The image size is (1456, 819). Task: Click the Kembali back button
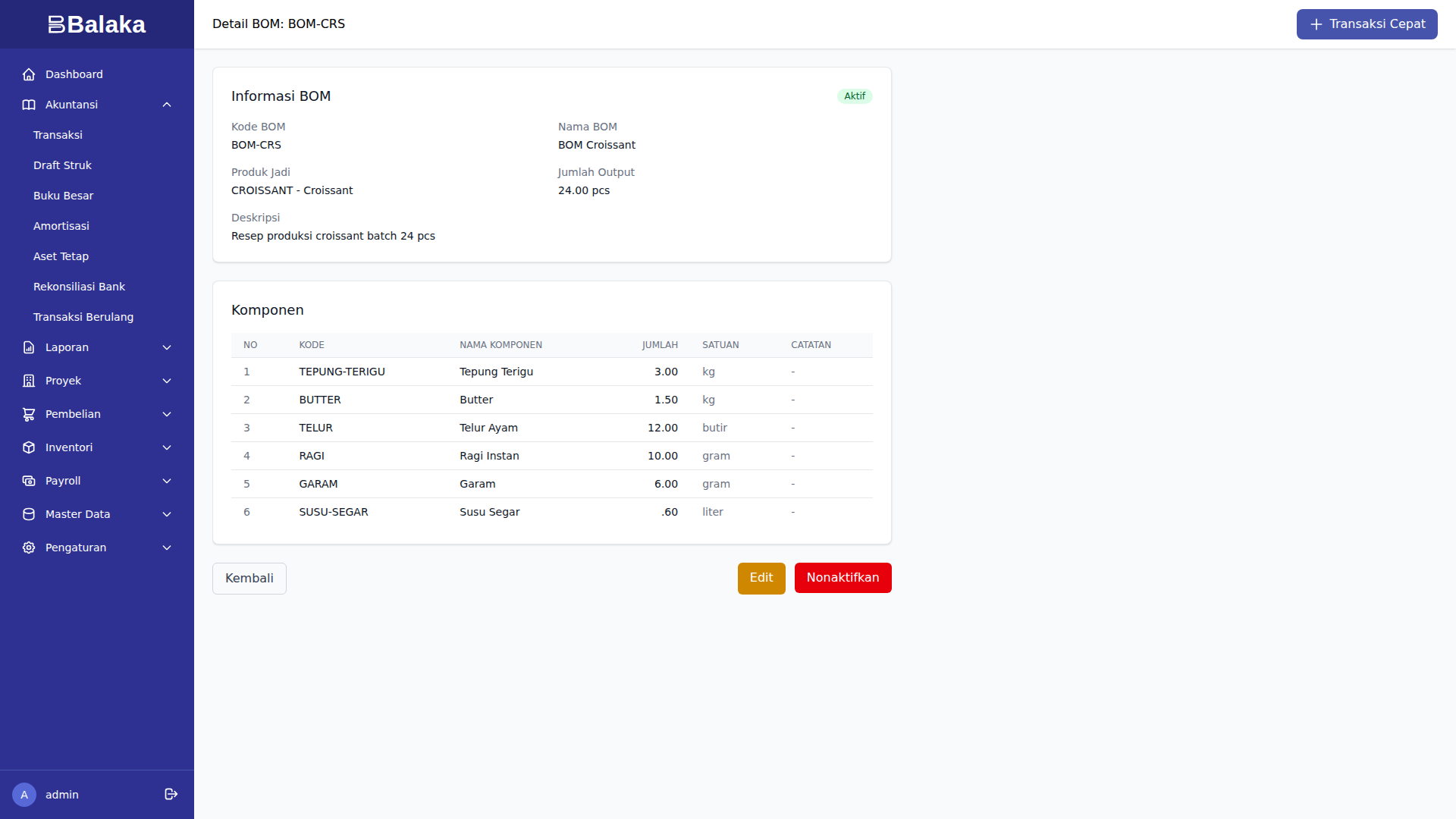coord(249,579)
